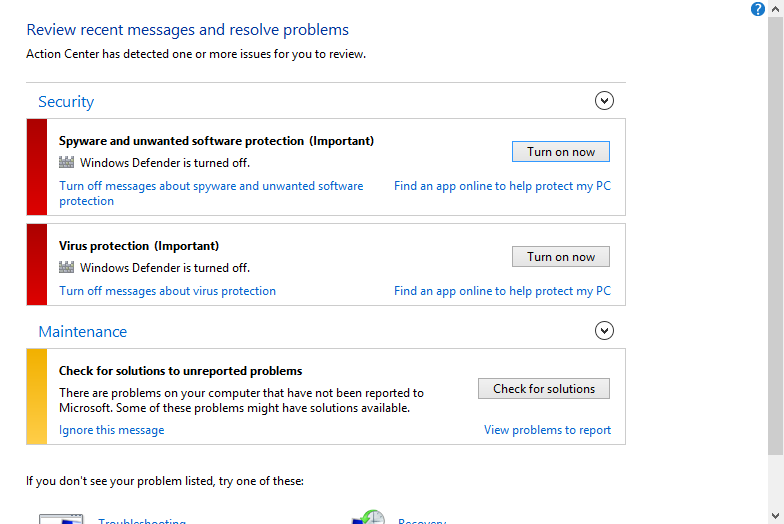The width and height of the screenshot is (784, 524).
Task: Collapse the Maintenance section with its chevron
Action: pos(604,330)
